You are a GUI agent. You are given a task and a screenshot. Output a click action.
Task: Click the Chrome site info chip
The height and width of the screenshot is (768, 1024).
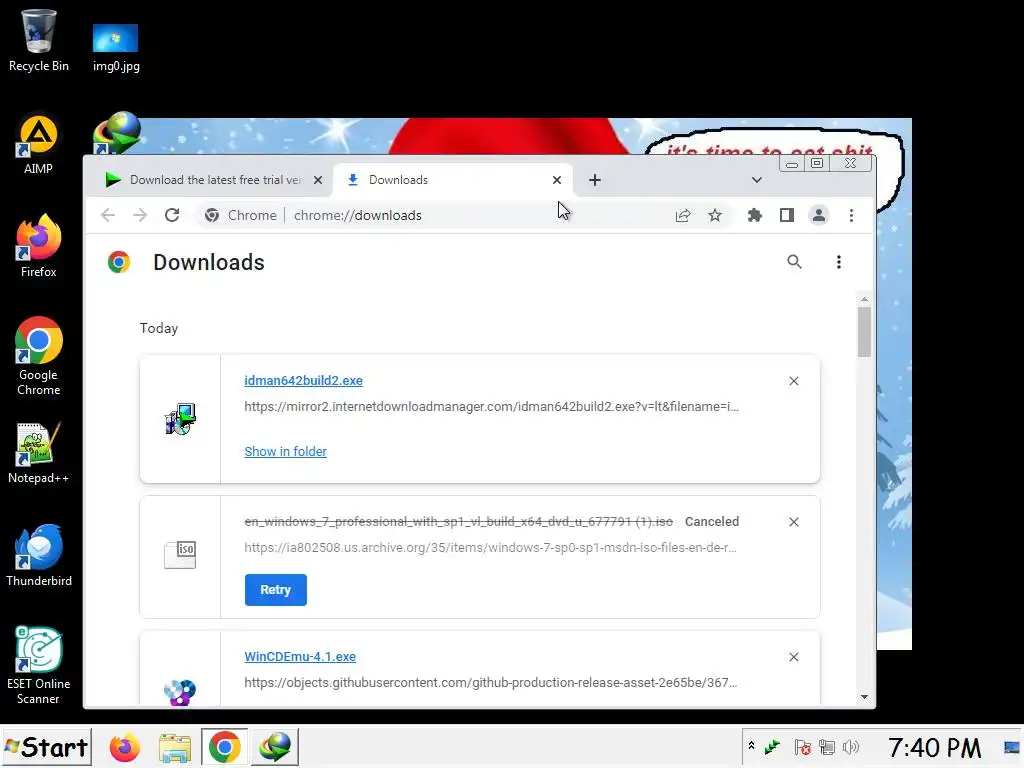[240, 215]
